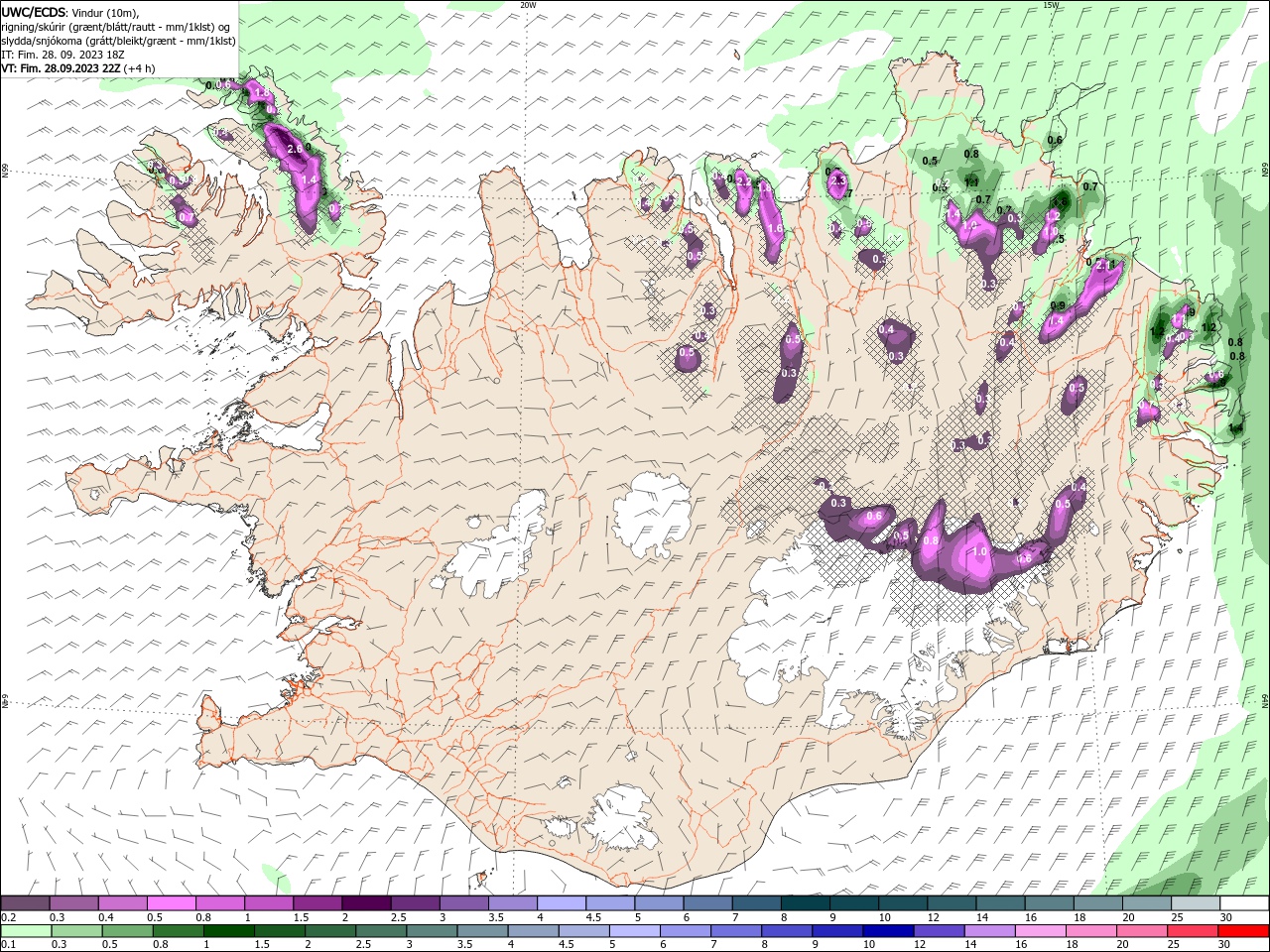Click the darkest green rain swatch starting at 1
This screenshot has height=952, width=1270.
[228, 931]
